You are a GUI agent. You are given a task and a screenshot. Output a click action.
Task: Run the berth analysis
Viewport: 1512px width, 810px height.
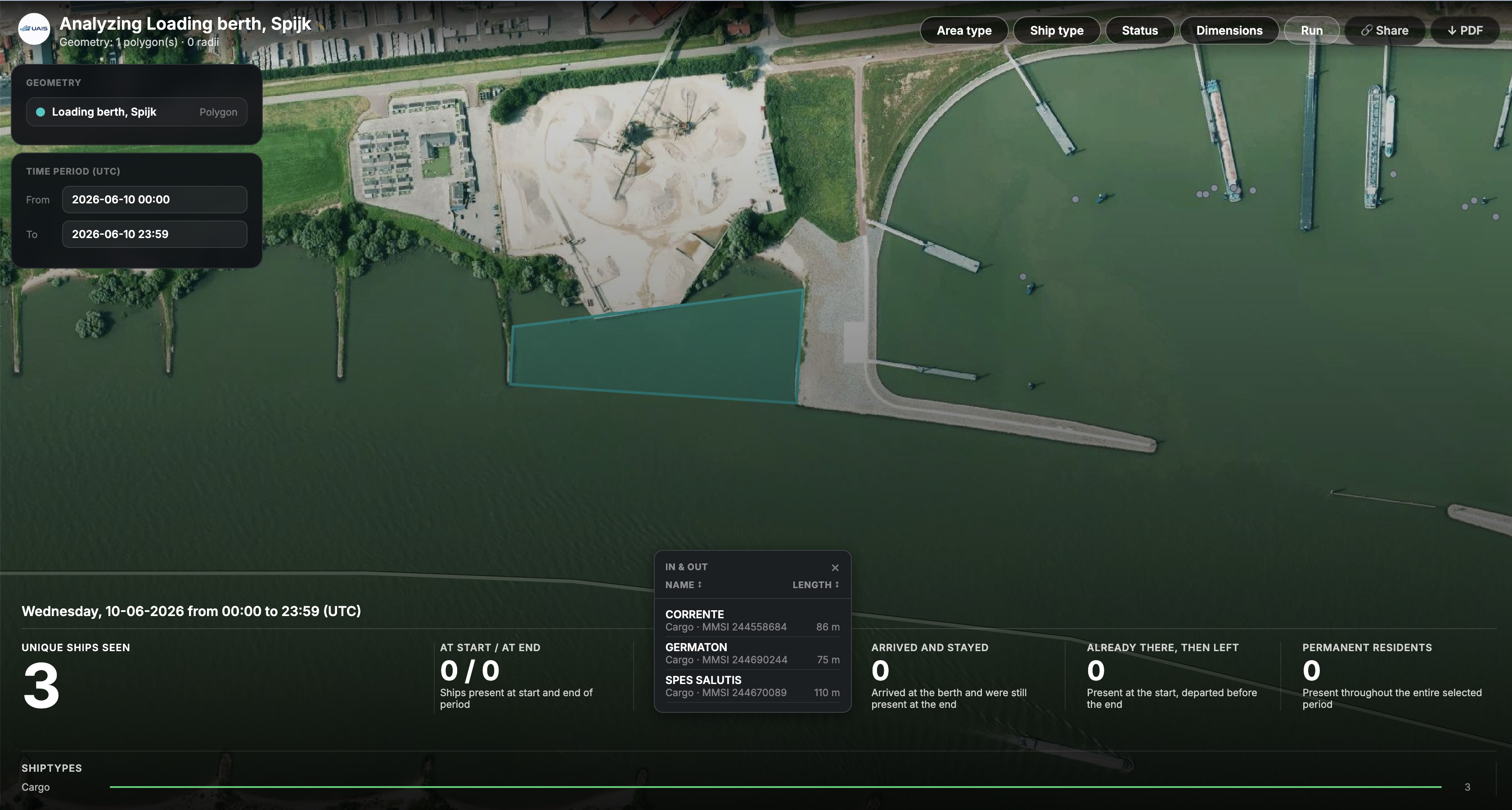point(1311,31)
